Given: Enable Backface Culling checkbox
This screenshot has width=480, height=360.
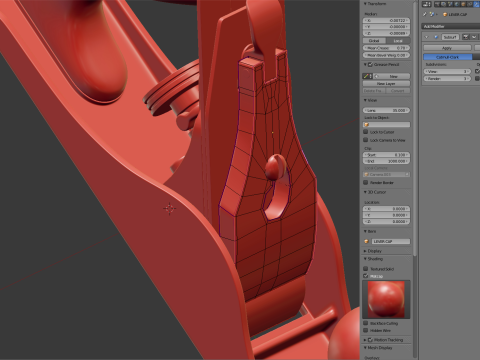Looking at the screenshot, I should pos(366,323).
